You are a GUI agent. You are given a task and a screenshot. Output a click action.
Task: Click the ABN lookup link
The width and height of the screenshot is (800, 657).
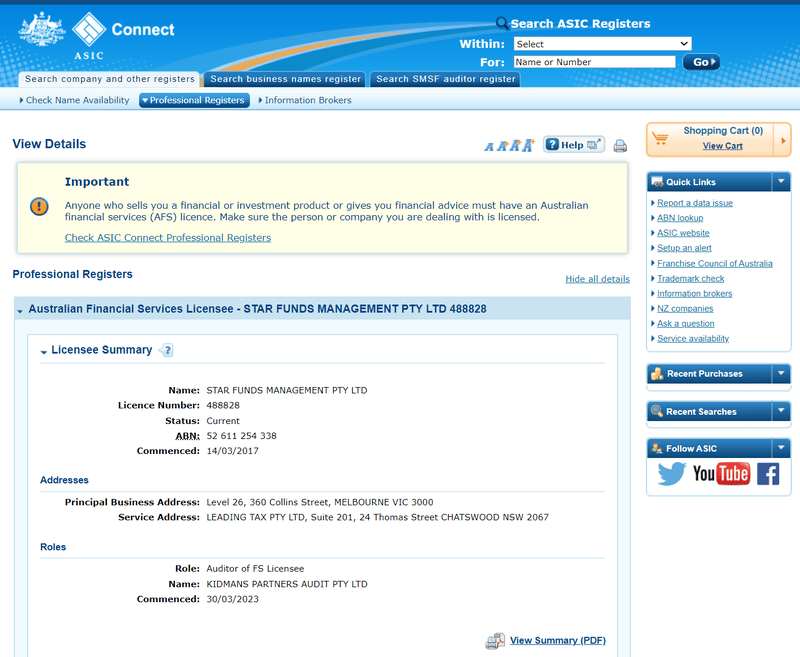pyautogui.click(x=680, y=218)
